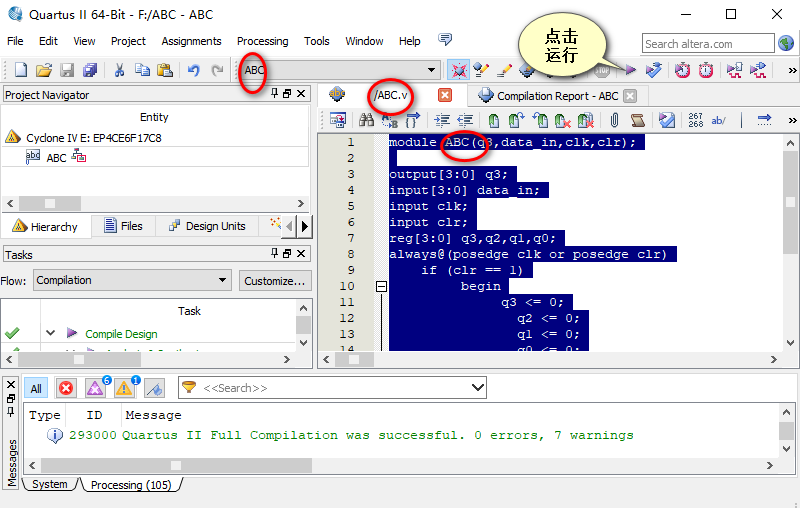Click the Save All icon
This screenshot has width=800, height=508.
[x=90, y=70]
